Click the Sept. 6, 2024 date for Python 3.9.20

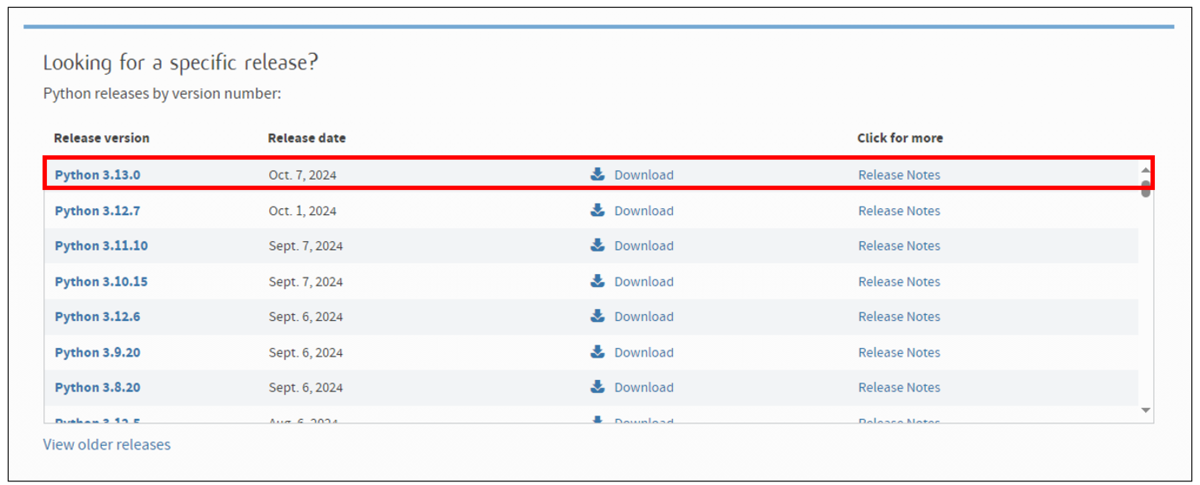coord(306,353)
